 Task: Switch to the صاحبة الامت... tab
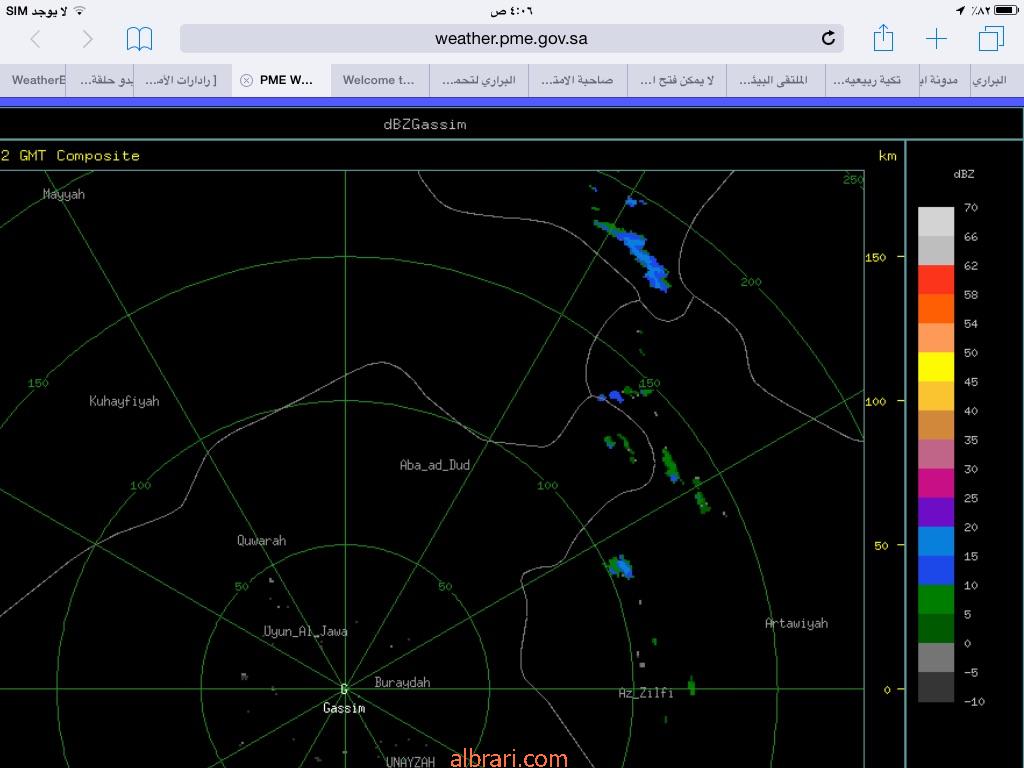[578, 80]
